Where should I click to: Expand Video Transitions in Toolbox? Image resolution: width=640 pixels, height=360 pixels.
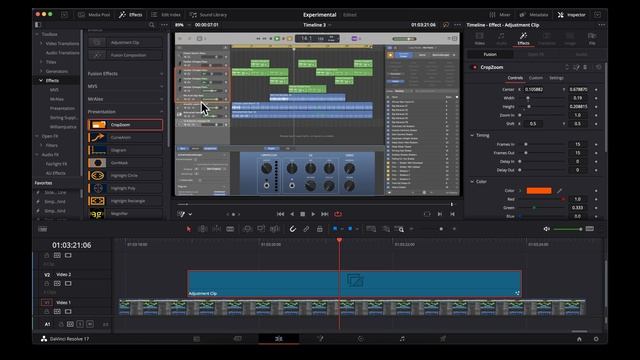pyautogui.click(x=41, y=43)
